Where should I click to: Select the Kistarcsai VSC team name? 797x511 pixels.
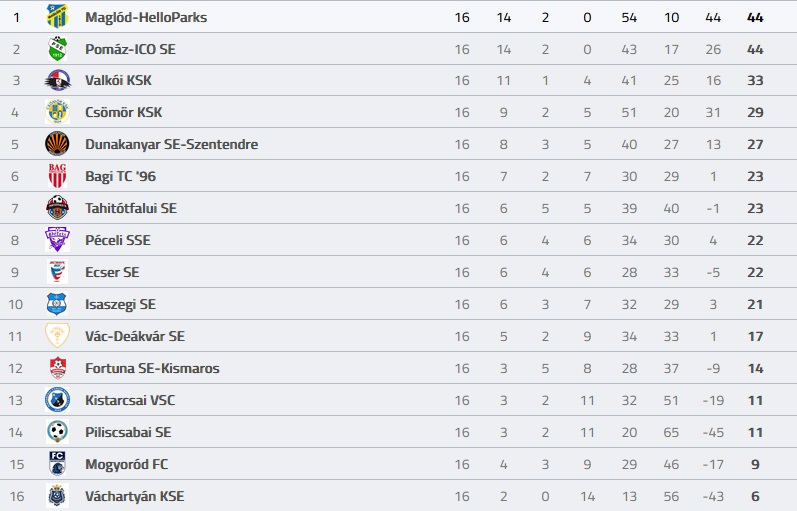[x=130, y=401]
